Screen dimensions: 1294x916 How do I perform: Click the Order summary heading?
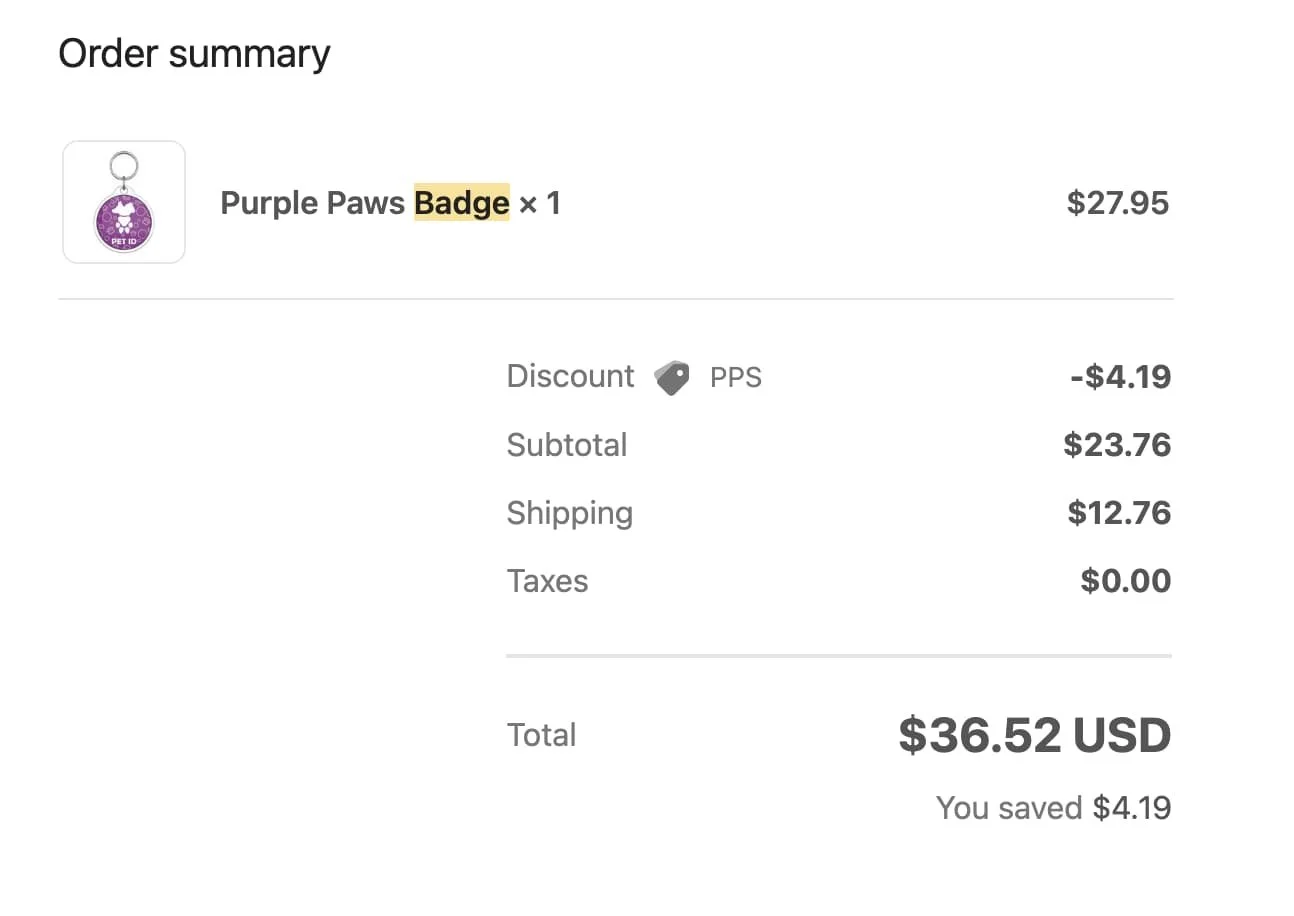(194, 53)
